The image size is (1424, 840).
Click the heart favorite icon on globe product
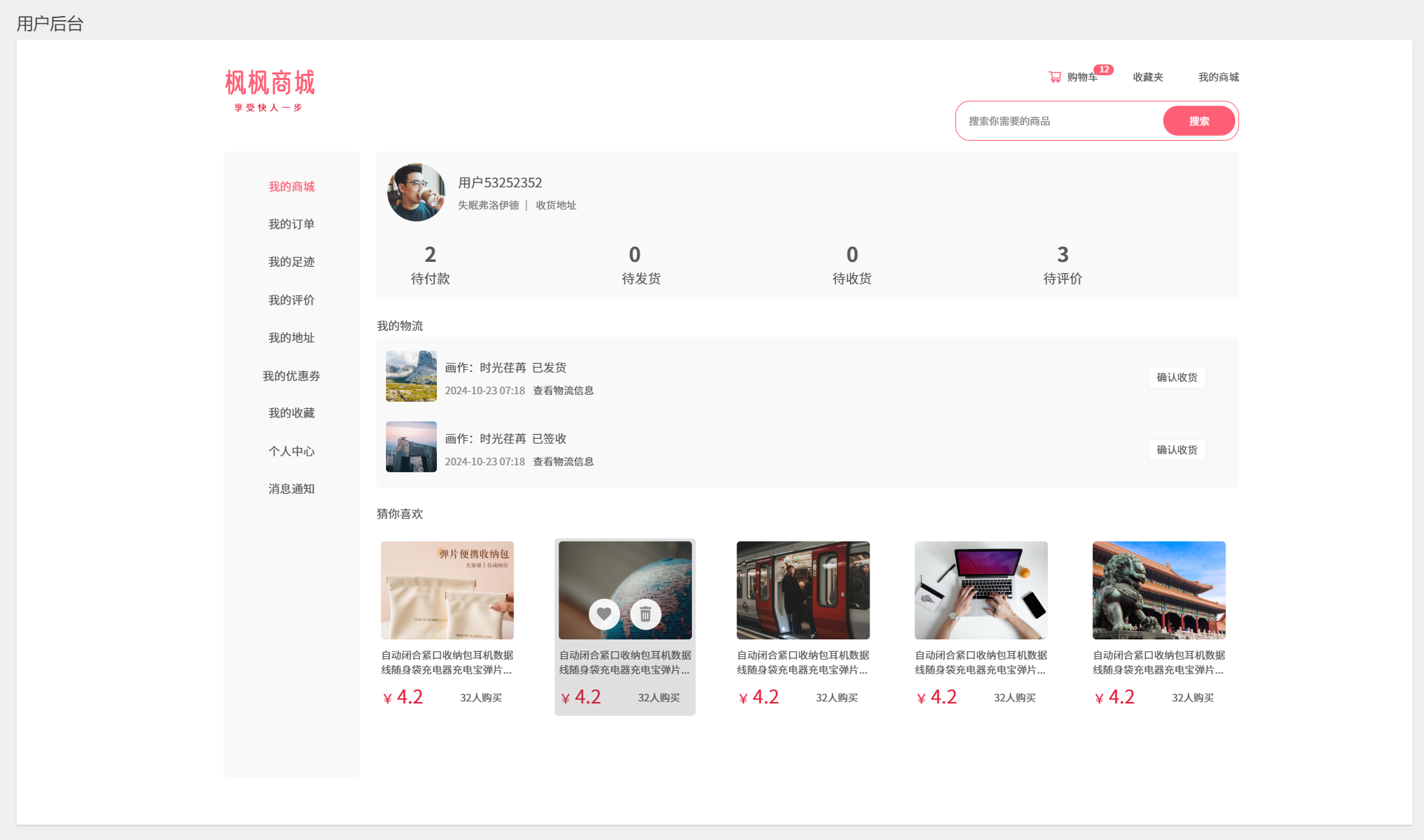(x=604, y=614)
